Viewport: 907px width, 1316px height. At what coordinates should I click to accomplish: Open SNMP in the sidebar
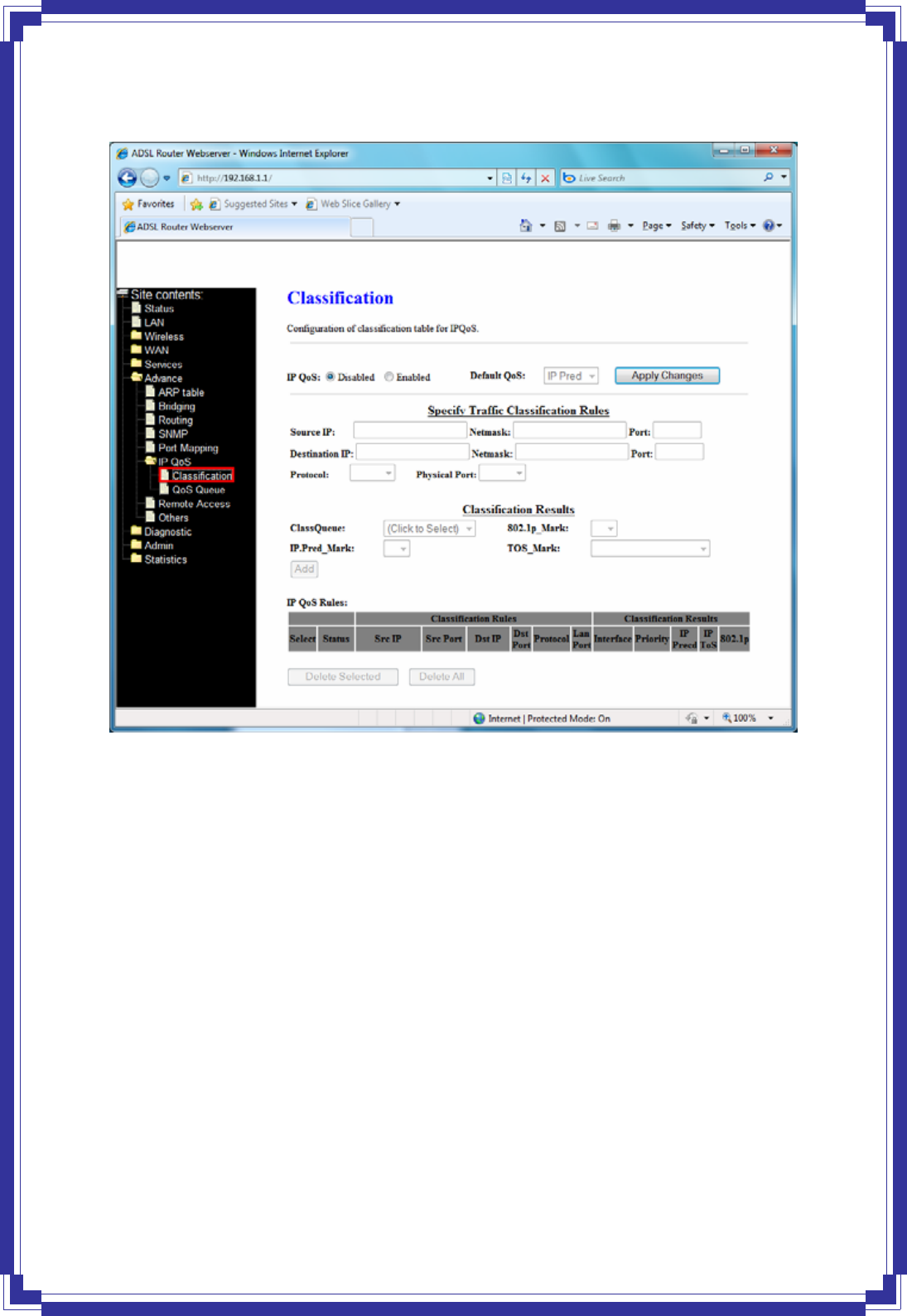[173, 433]
